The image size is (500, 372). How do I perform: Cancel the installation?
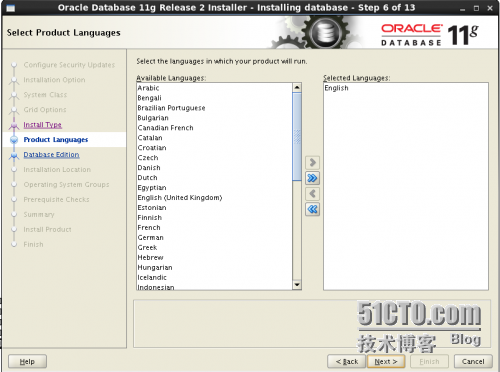(473, 362)
